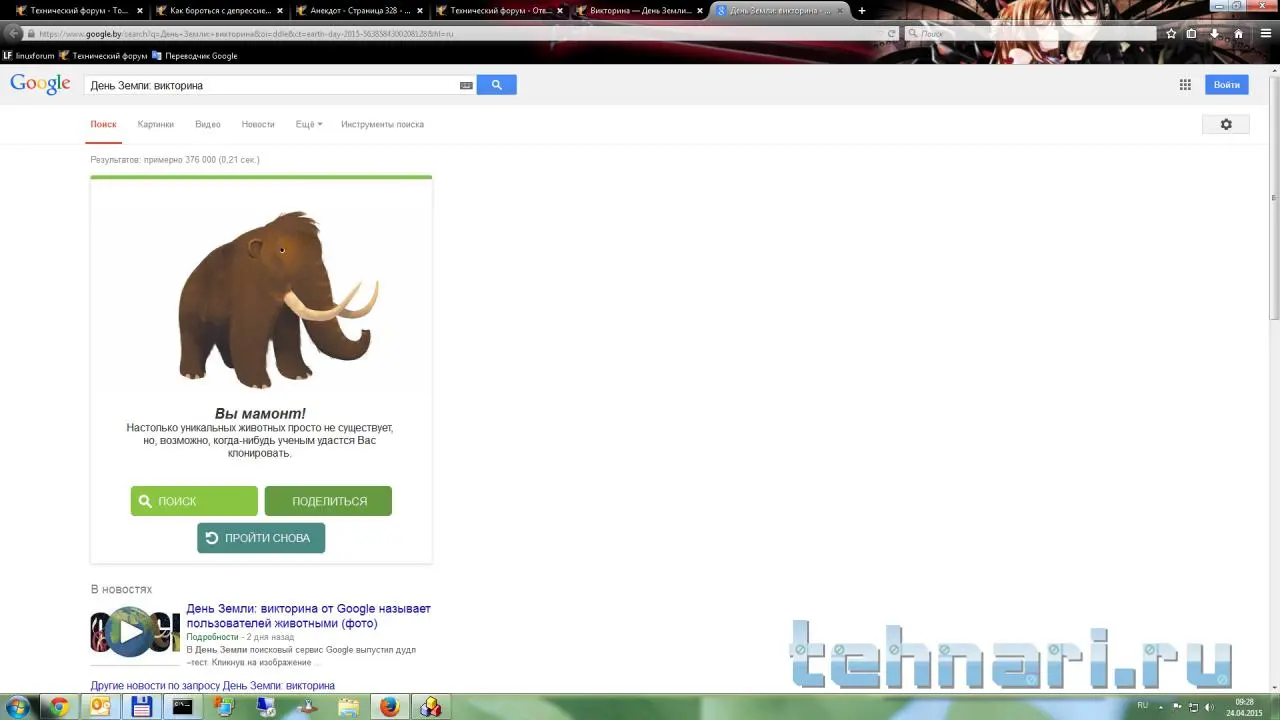Select the Поиск search tab

103,124
